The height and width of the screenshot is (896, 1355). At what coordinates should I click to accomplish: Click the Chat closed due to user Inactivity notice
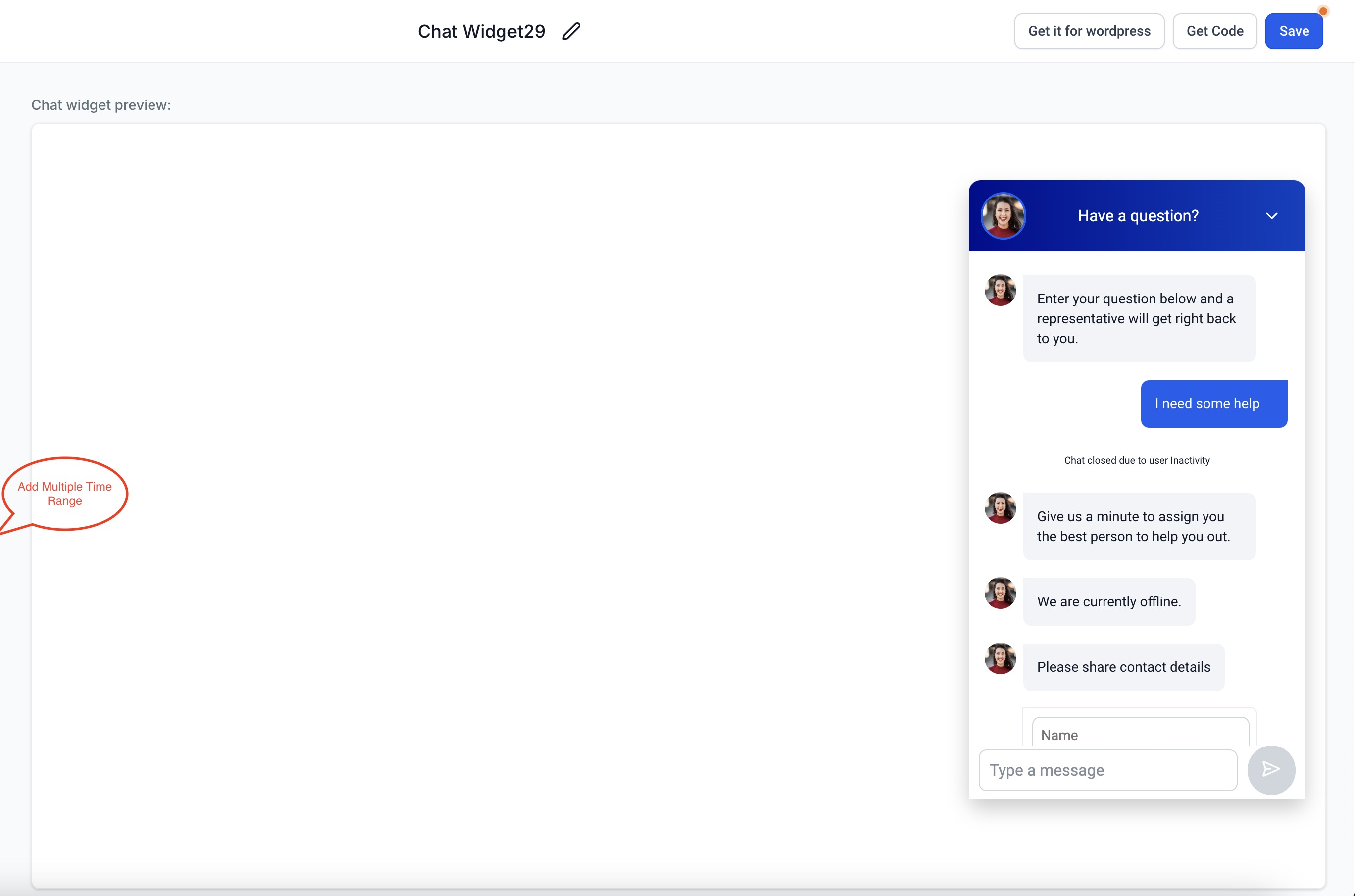(1137, 460)
